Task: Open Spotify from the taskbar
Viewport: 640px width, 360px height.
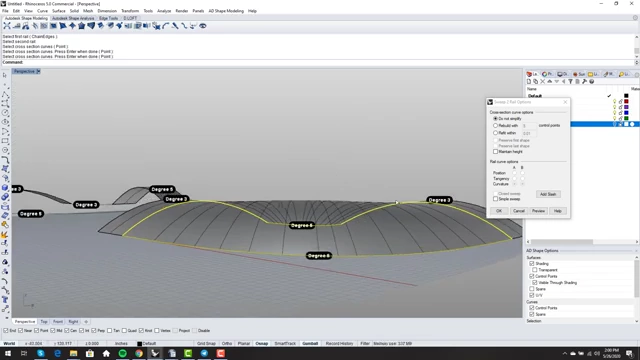Action: click(x=122, y=353)
